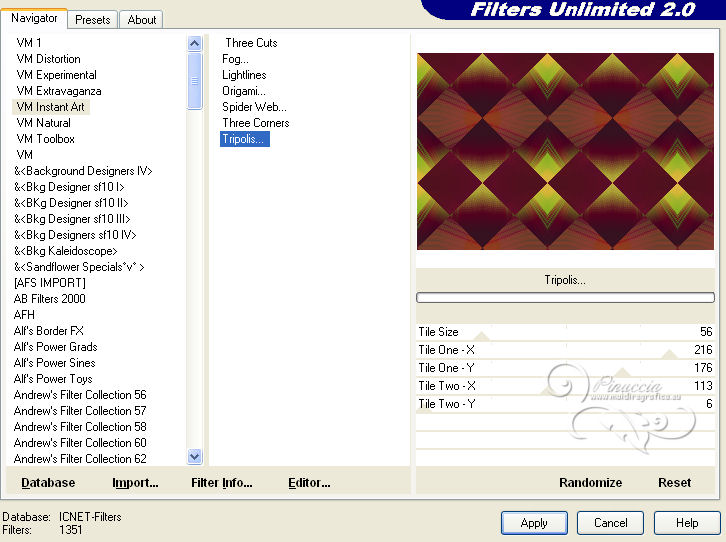Viewport: 726px width, 542px height.
Task: Select Andrew's Filter Collection 58
Action: (x=80, y=427)
